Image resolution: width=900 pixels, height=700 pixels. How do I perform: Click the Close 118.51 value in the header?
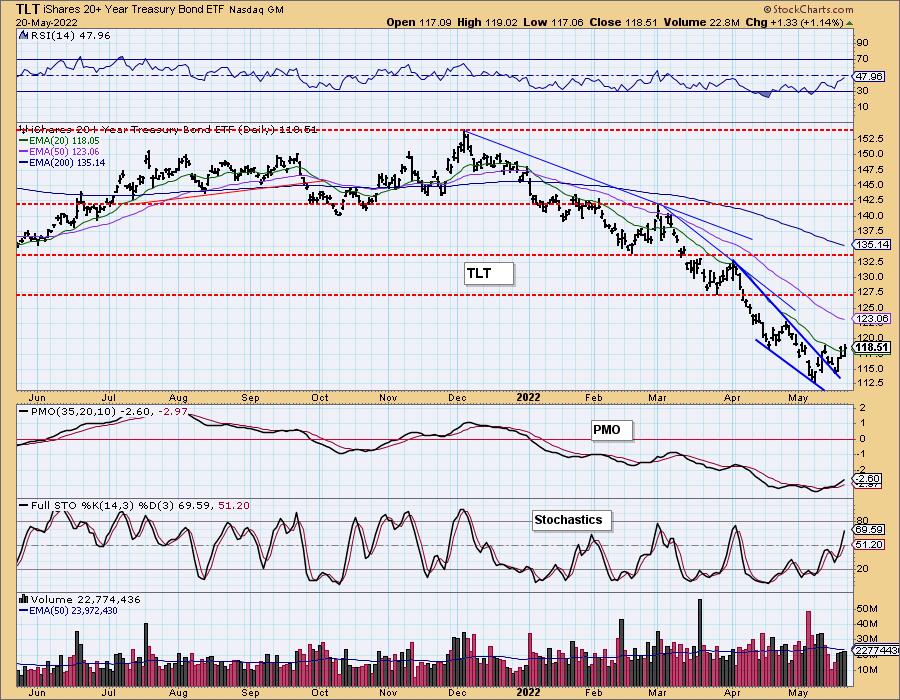click(624, 22)
